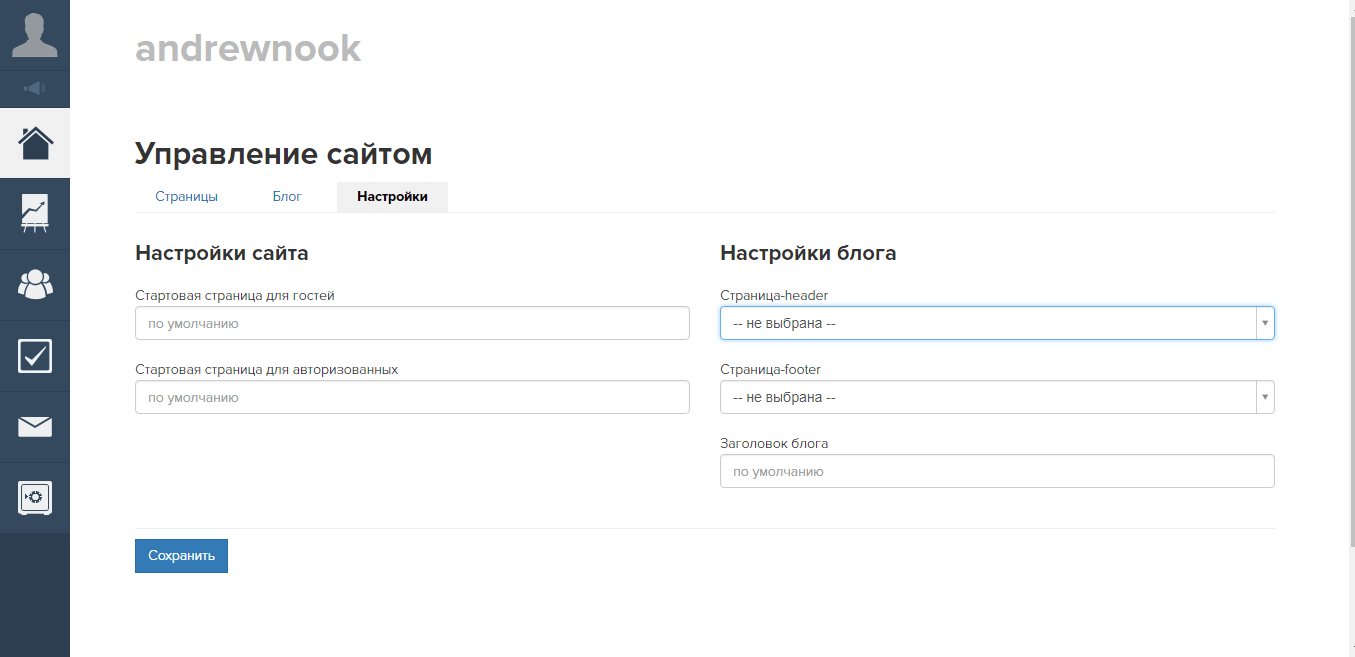Expand the Страница-footer dropdown
1355x657 pixels.
[996, 397]
